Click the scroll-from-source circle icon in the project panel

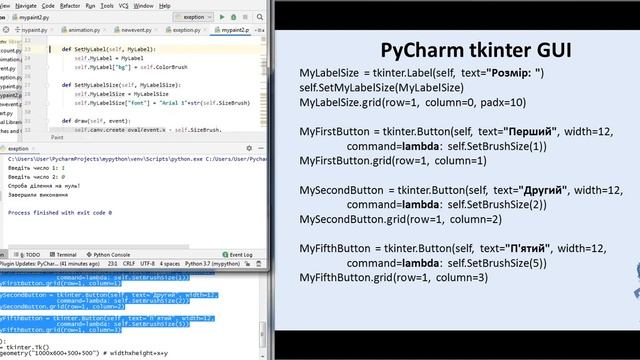click(6, 30)
